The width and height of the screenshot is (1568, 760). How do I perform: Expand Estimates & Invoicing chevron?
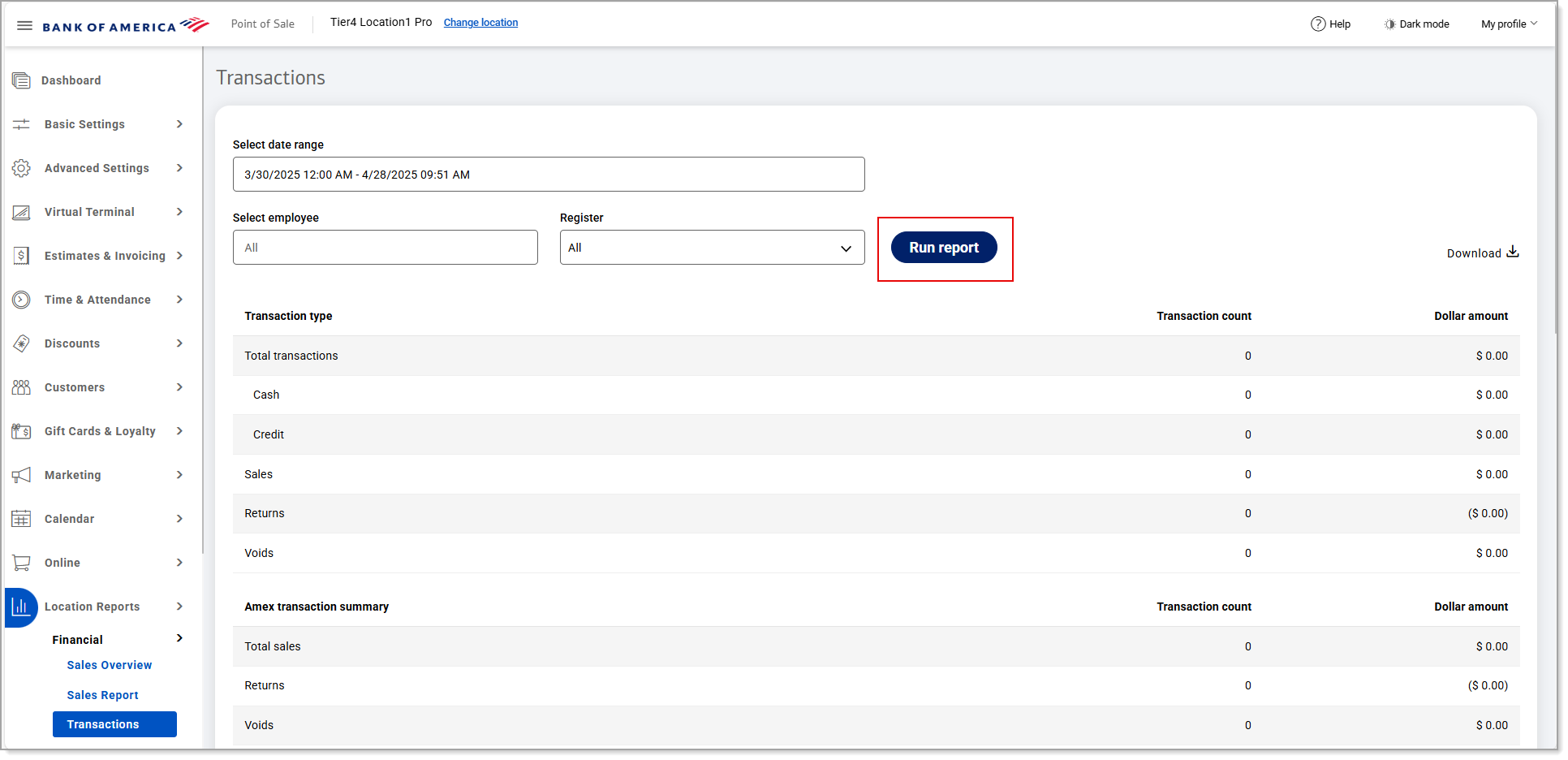(179, 256)
